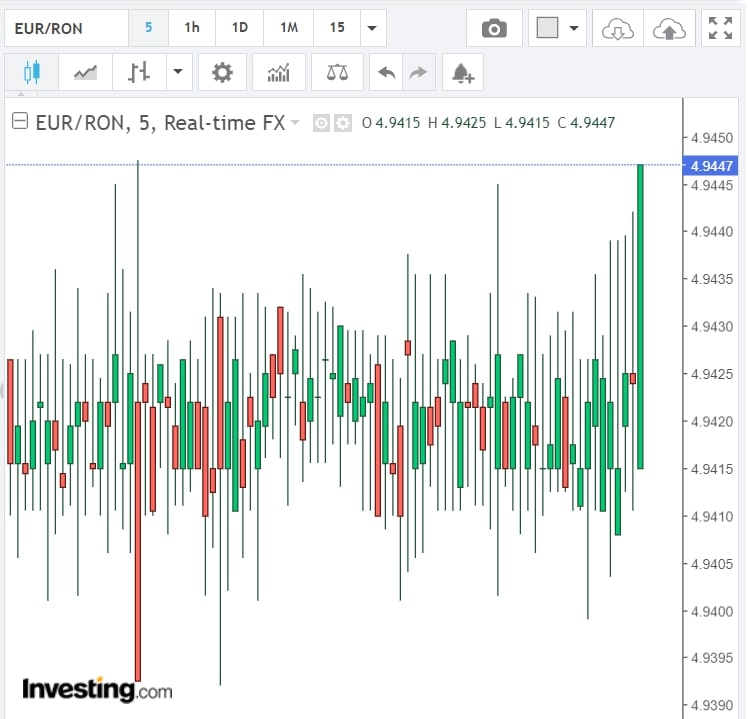Select the 1h timeframe
The image size is (748, 719).
(191, 28)
